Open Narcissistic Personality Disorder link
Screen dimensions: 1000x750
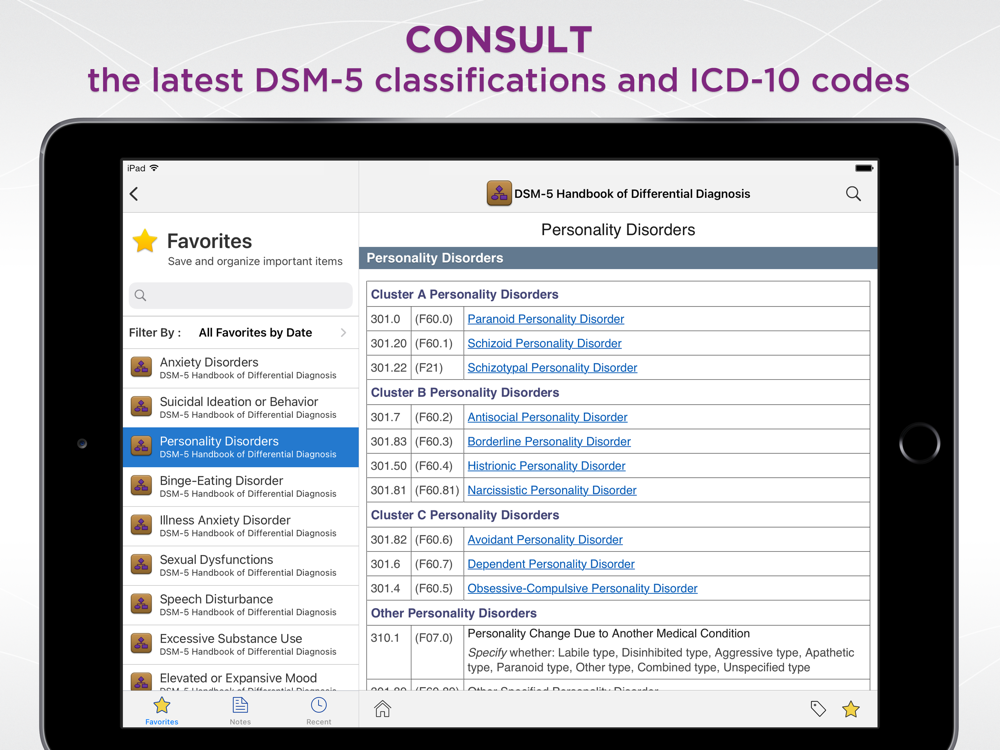point(552,490)
